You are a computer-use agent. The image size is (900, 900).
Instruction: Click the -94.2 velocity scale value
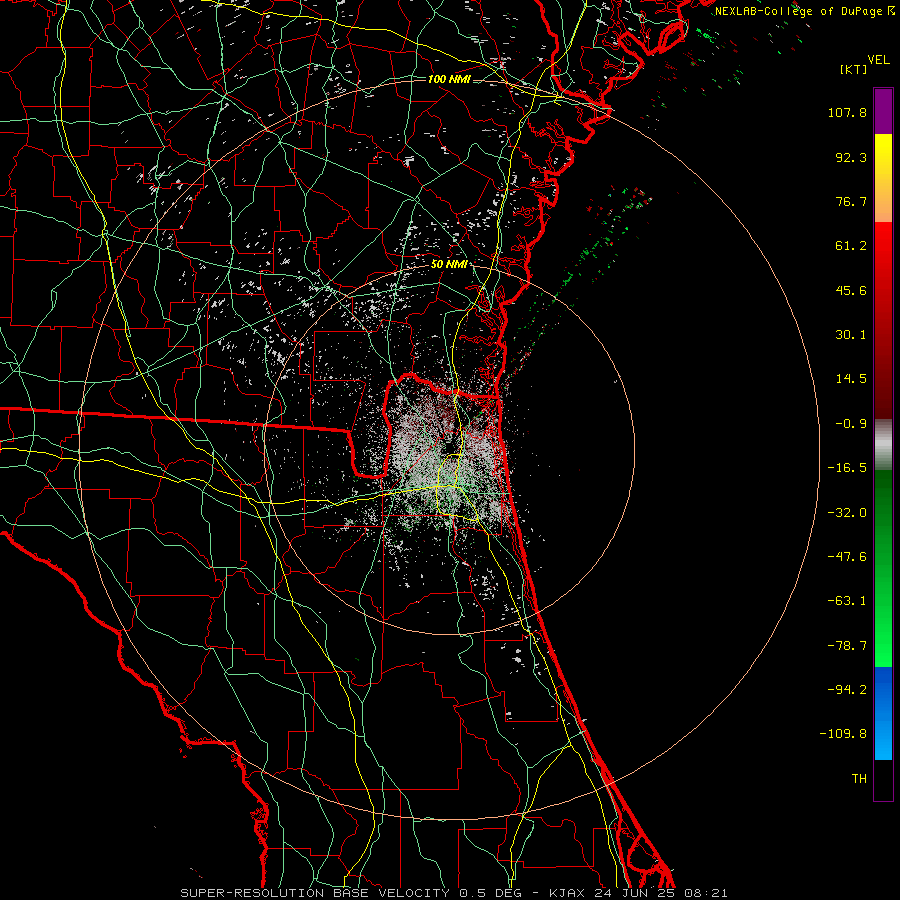(x=847, y=689)
